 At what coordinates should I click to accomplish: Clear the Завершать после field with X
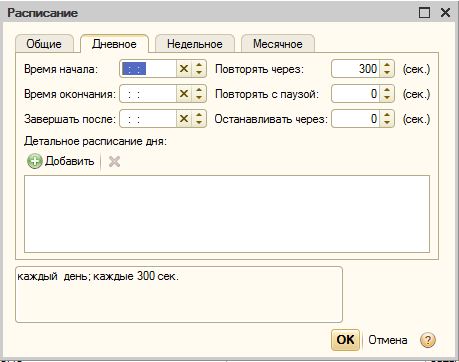(x=184, y=119)
